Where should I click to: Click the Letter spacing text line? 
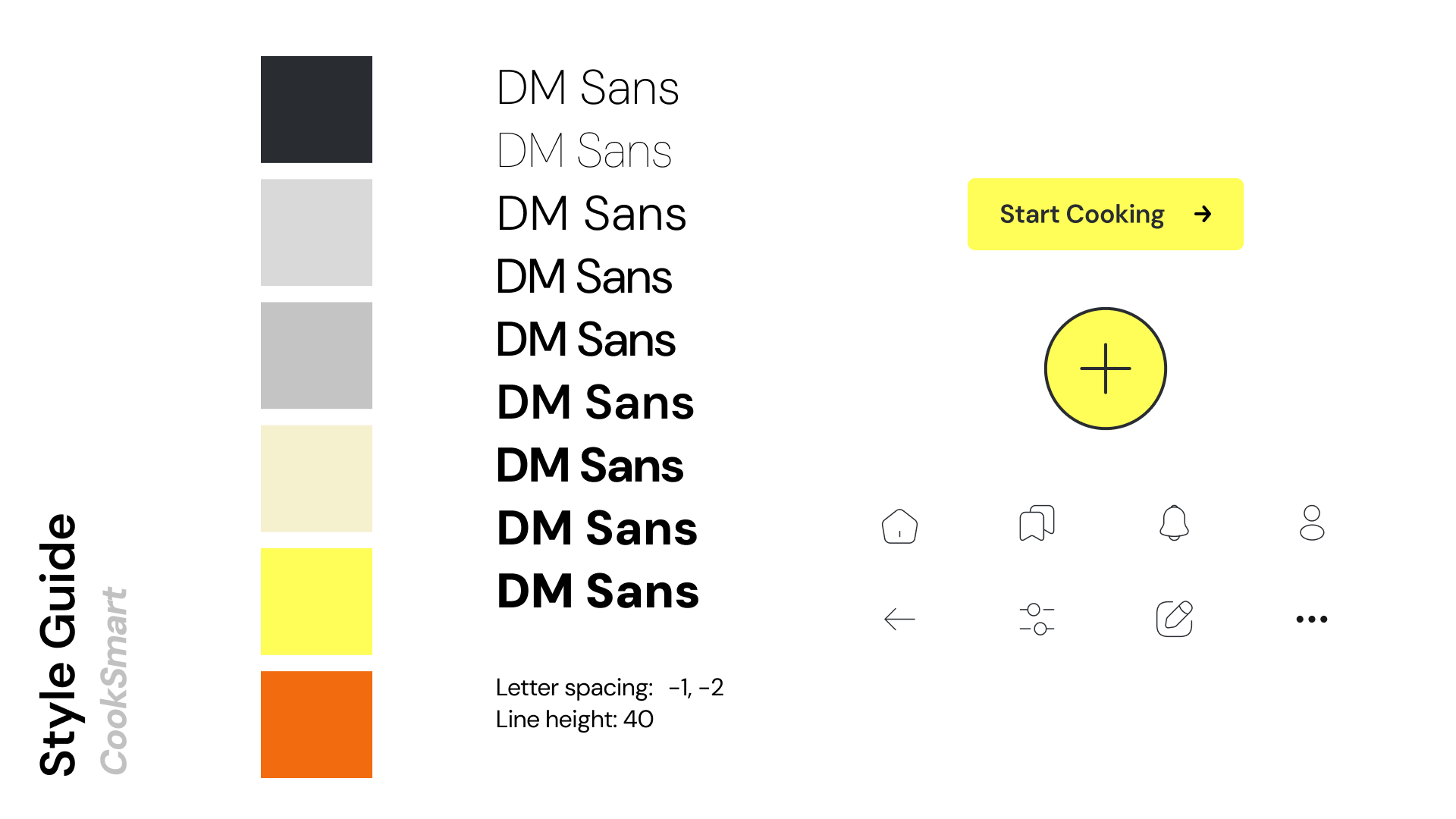tap(609, 688)
